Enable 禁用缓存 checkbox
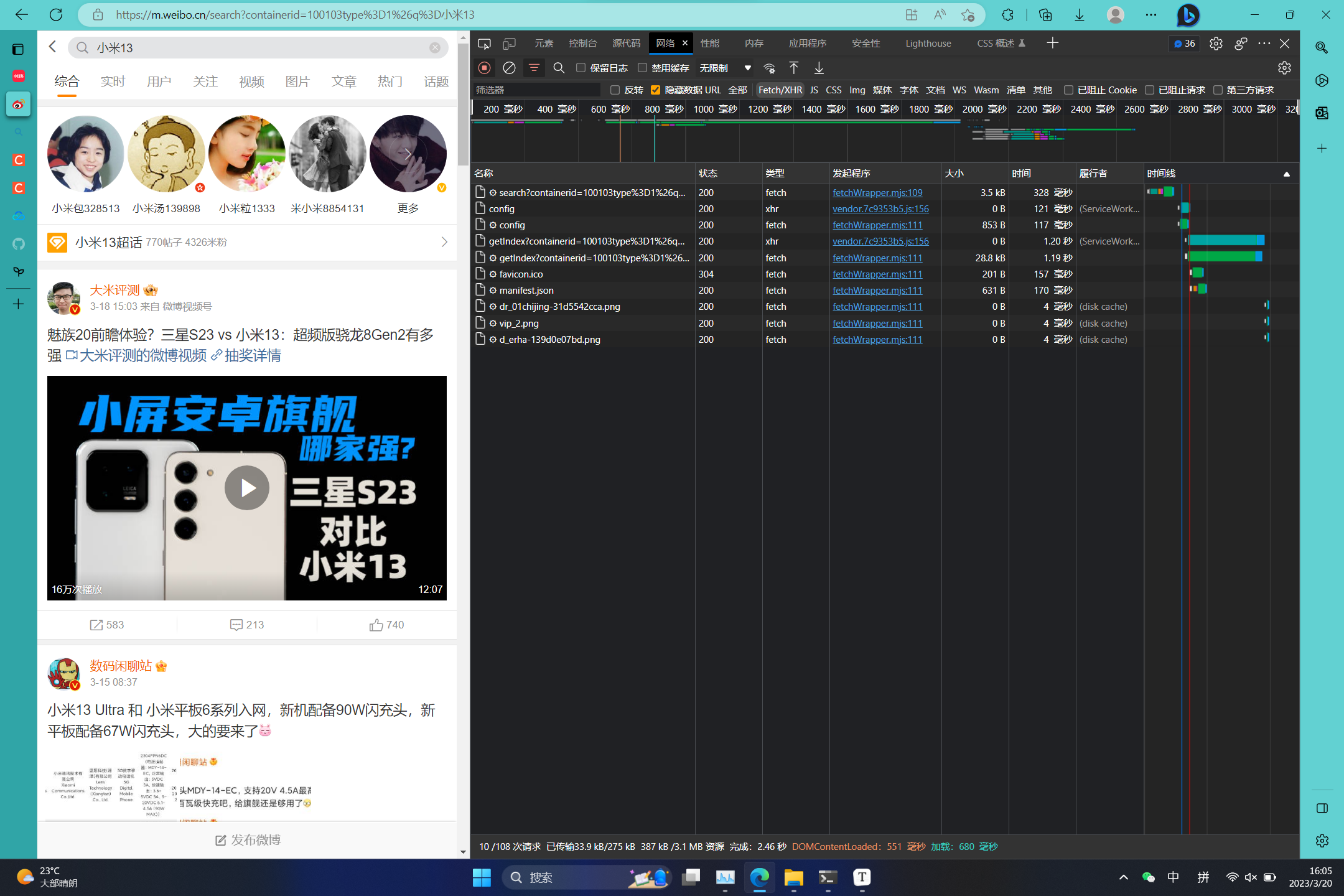This screenshot has width=1344, height=896. point(642,68)
